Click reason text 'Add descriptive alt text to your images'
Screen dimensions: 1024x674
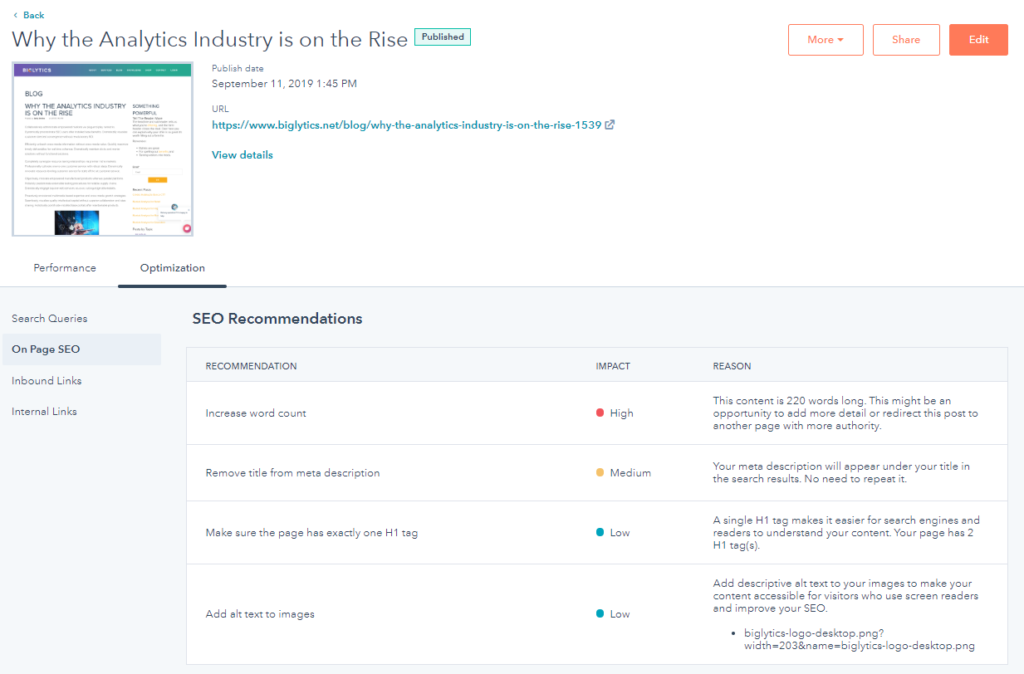click(x=845, y=596)
